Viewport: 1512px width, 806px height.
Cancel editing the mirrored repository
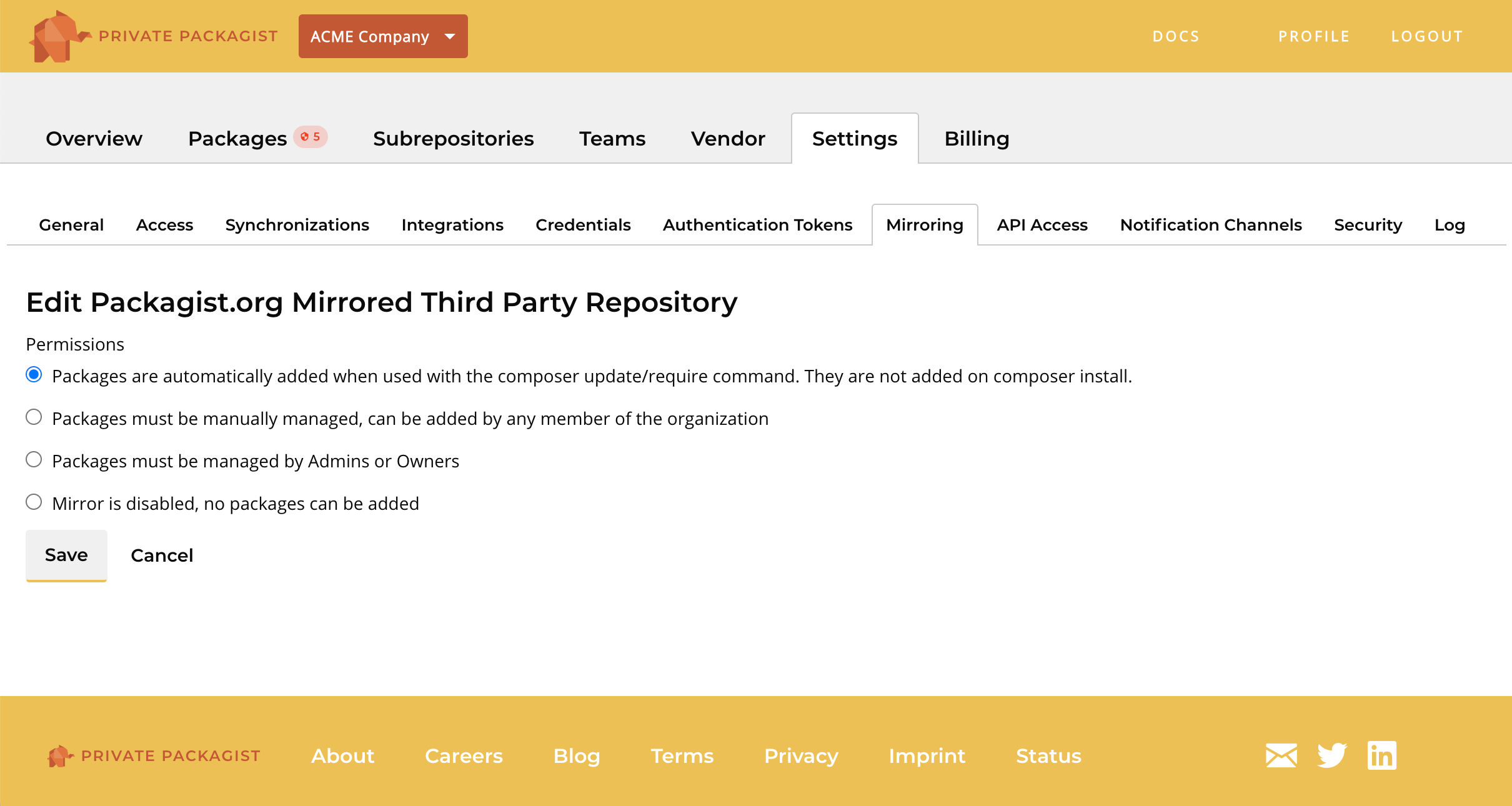click(162, 555)
